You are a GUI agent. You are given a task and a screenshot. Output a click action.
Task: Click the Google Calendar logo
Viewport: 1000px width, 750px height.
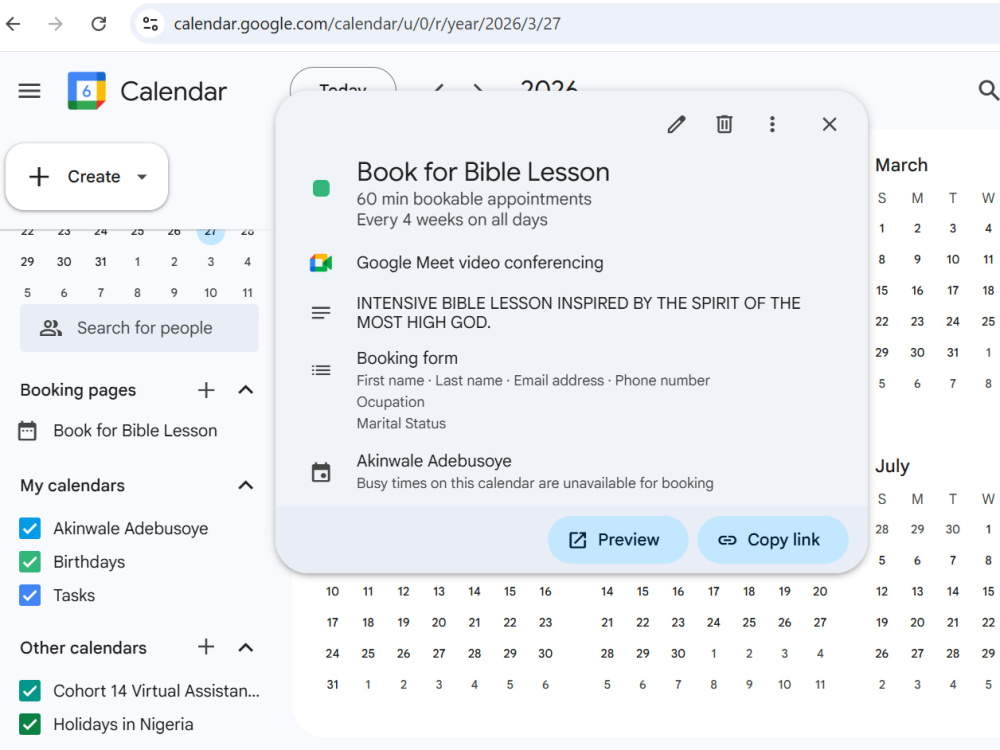point(87,91)
